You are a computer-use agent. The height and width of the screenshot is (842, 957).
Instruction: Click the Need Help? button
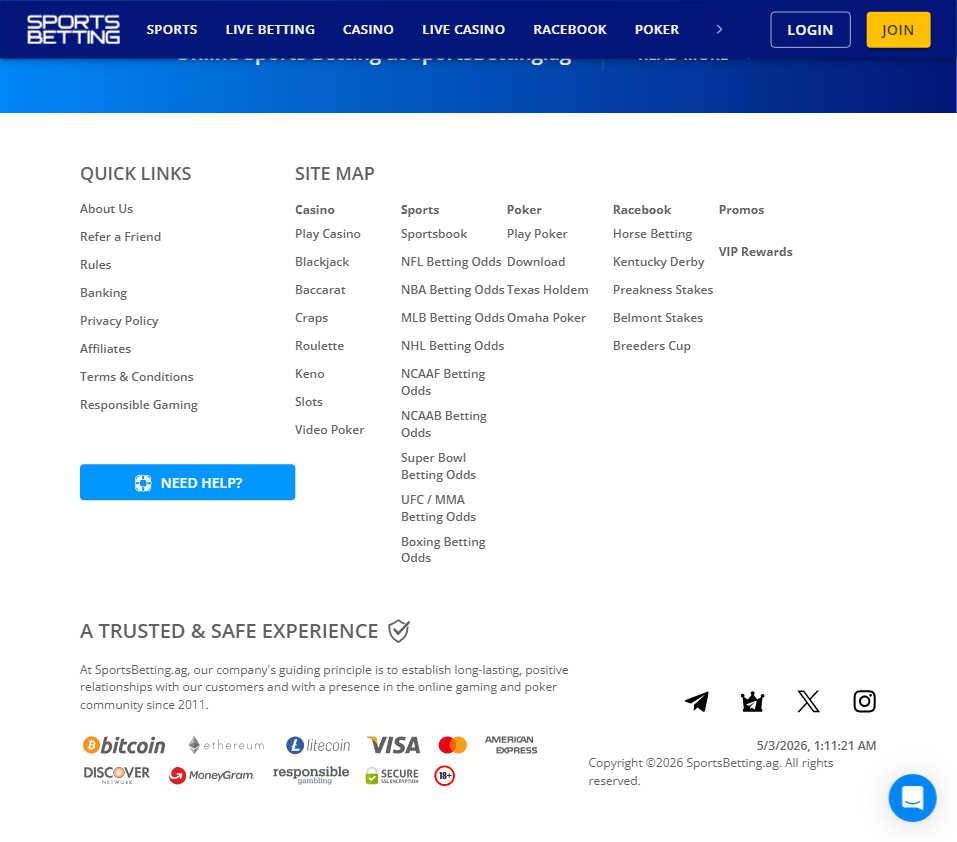pos(187,482)
